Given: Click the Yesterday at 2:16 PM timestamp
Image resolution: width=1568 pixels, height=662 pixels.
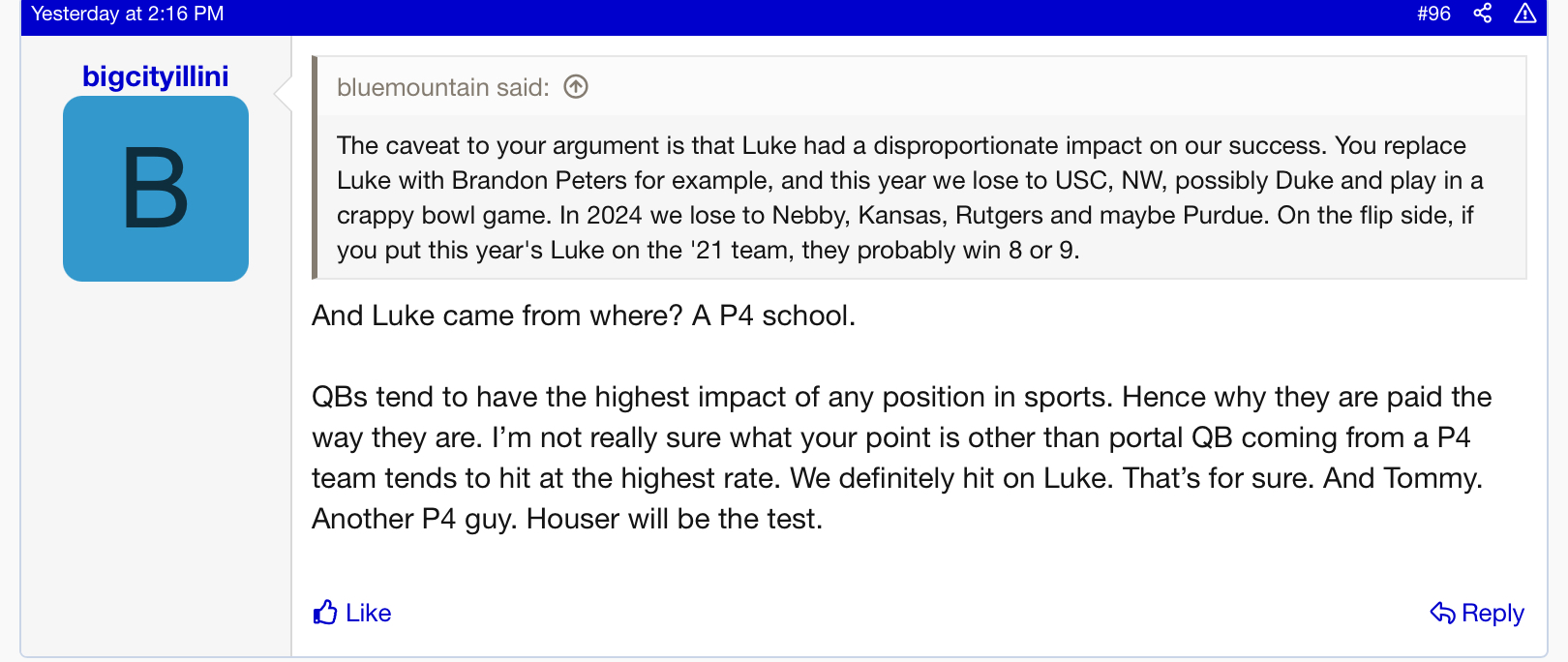Looking at the screenshot, I should [x=128, y=14].
